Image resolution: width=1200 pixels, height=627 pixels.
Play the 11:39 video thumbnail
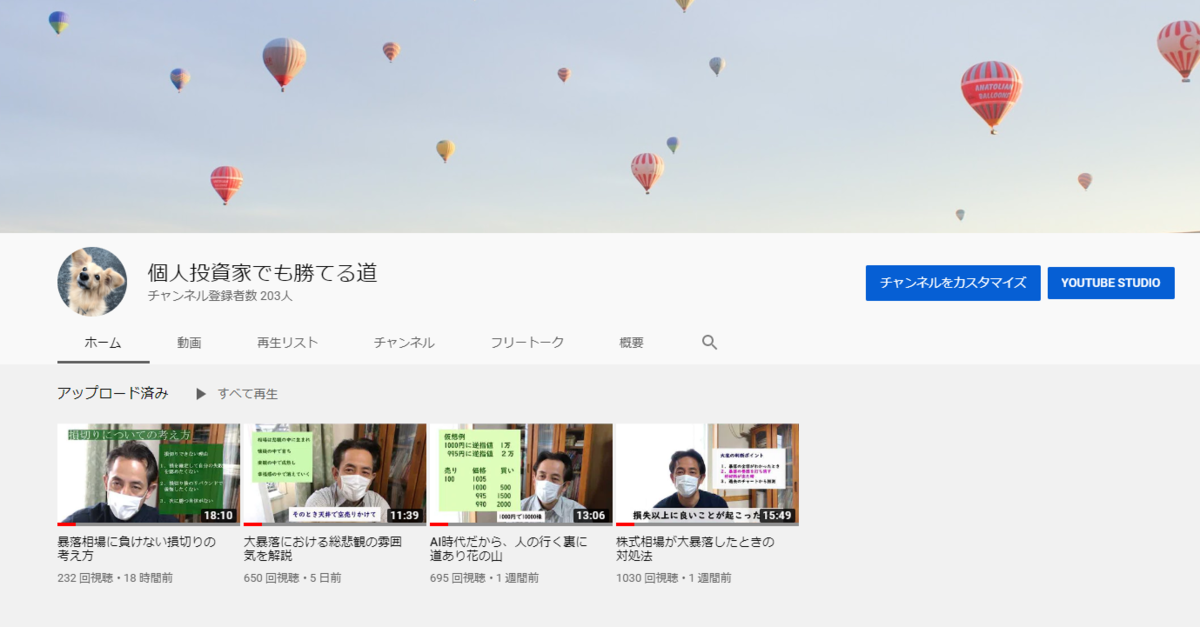[x=335, y=474]
